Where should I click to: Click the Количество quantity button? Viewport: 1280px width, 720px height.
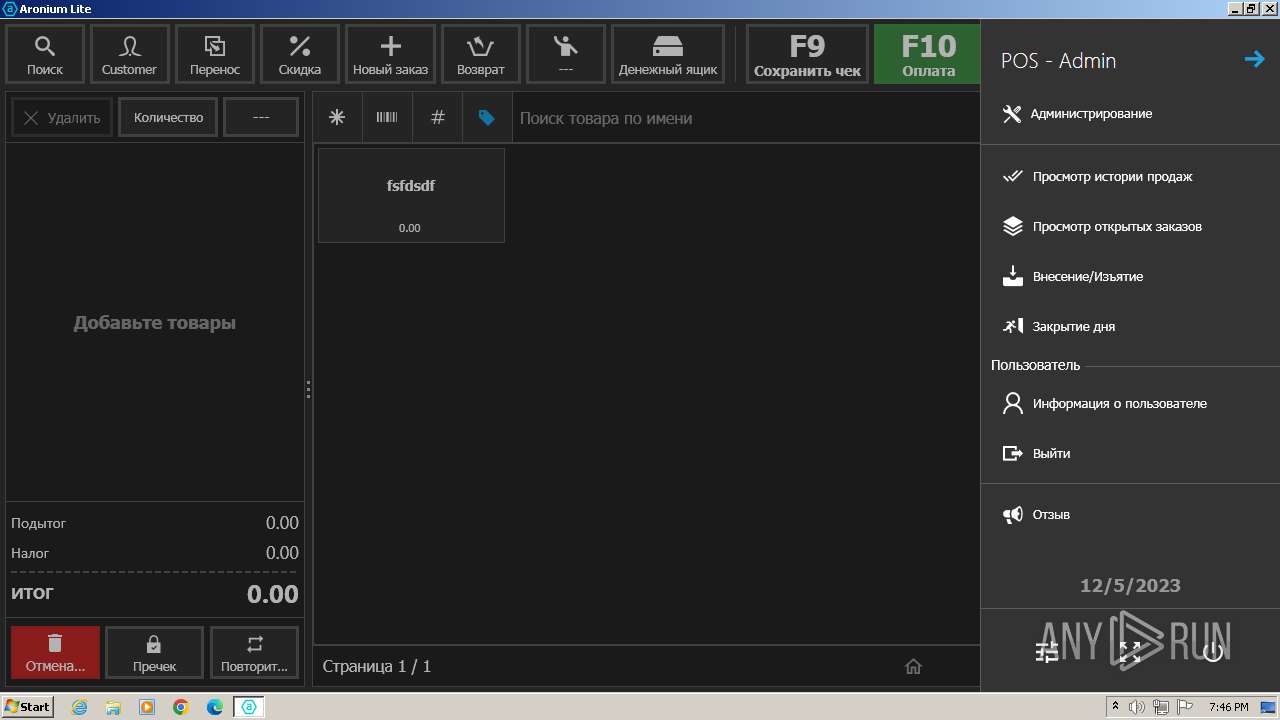tap(168, 118)
